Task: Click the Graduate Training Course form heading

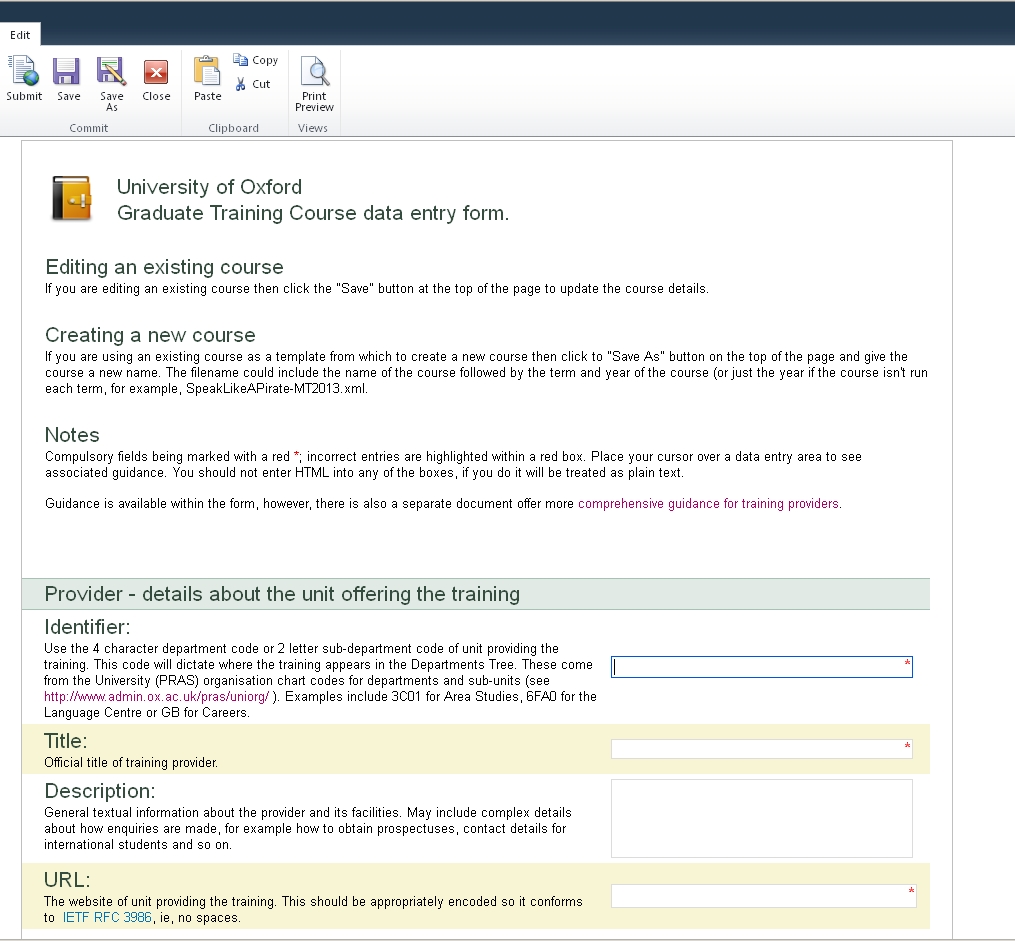Action: [x=312, y=213]
